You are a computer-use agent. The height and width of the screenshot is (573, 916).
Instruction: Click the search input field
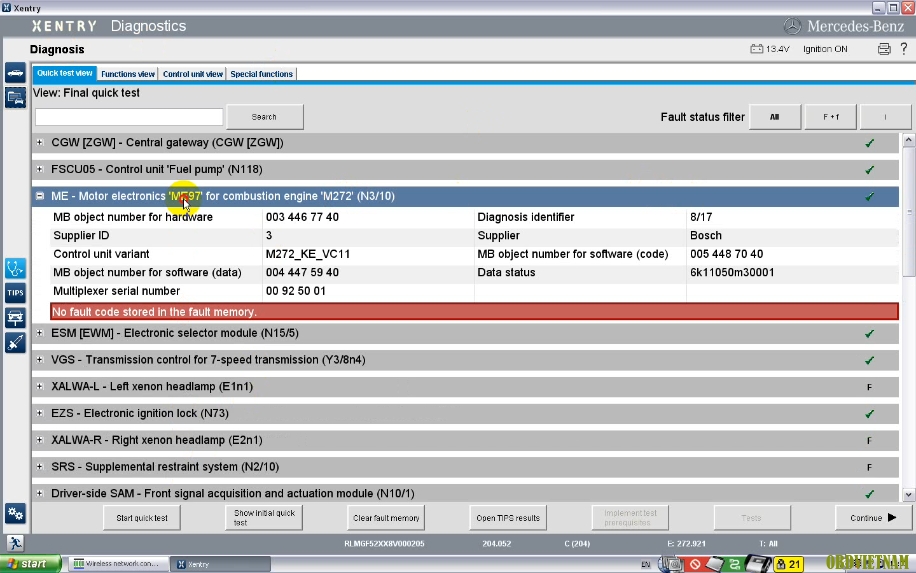pyautogui.click(x=129, y=117)
